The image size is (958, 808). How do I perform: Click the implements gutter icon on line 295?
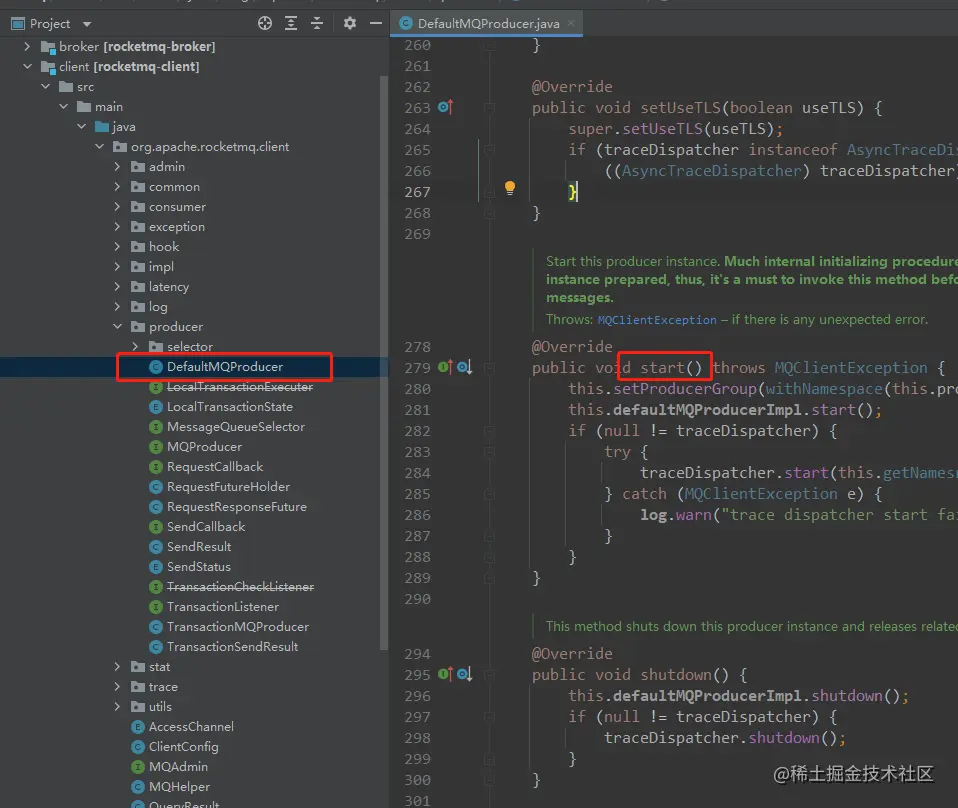coord(445,674)
